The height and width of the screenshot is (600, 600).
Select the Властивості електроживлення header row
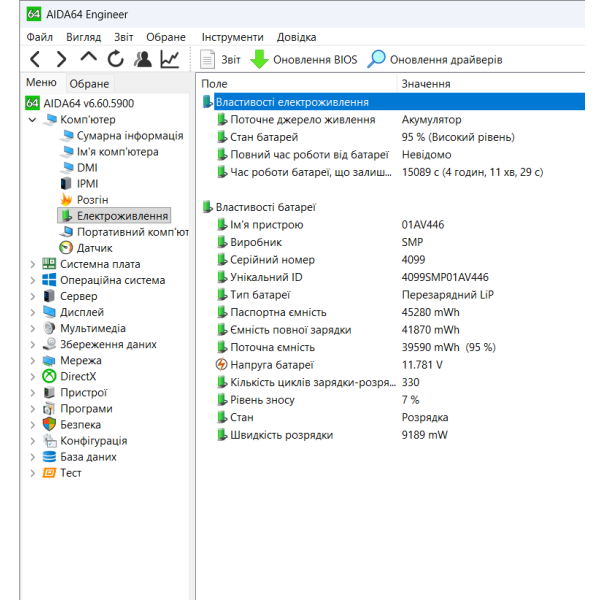pos(393,102)
